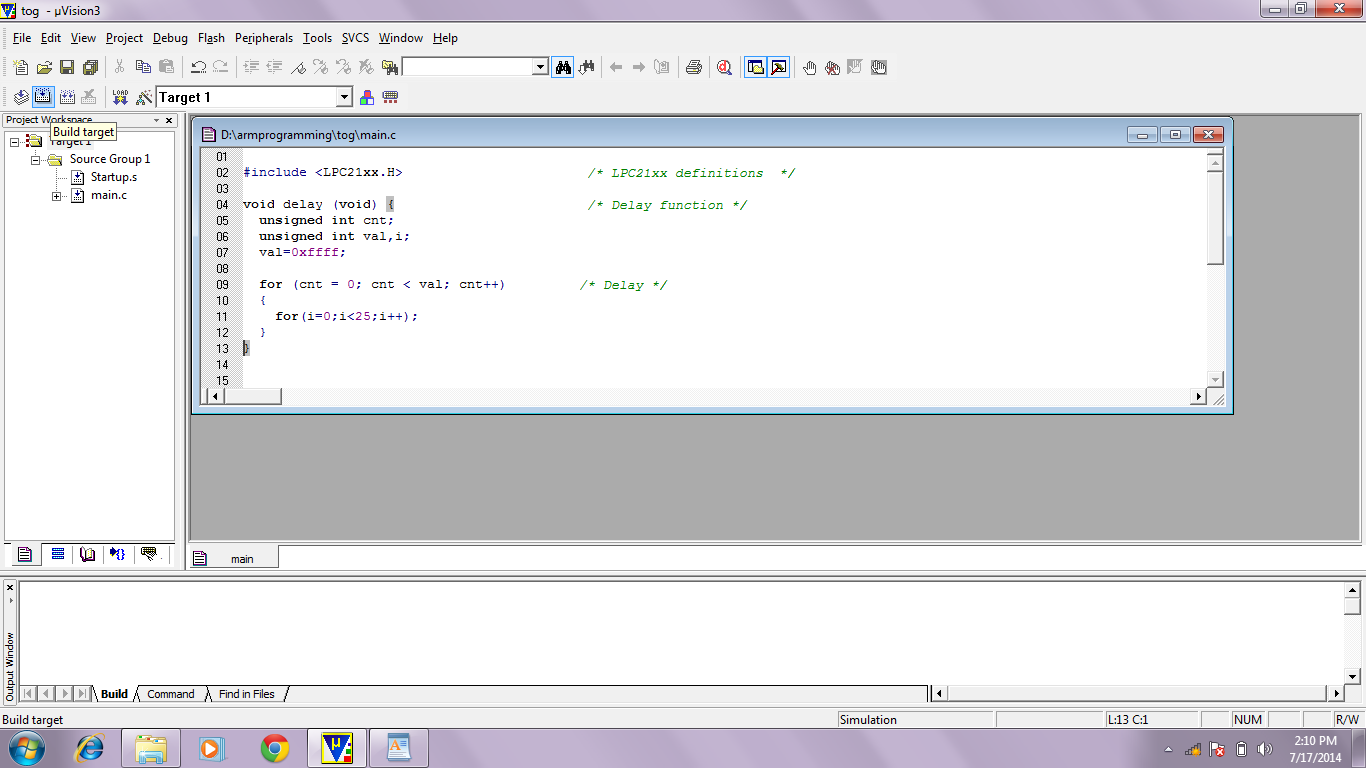
Task: Select main.c in project tree
Action: [x=109, y=195]
